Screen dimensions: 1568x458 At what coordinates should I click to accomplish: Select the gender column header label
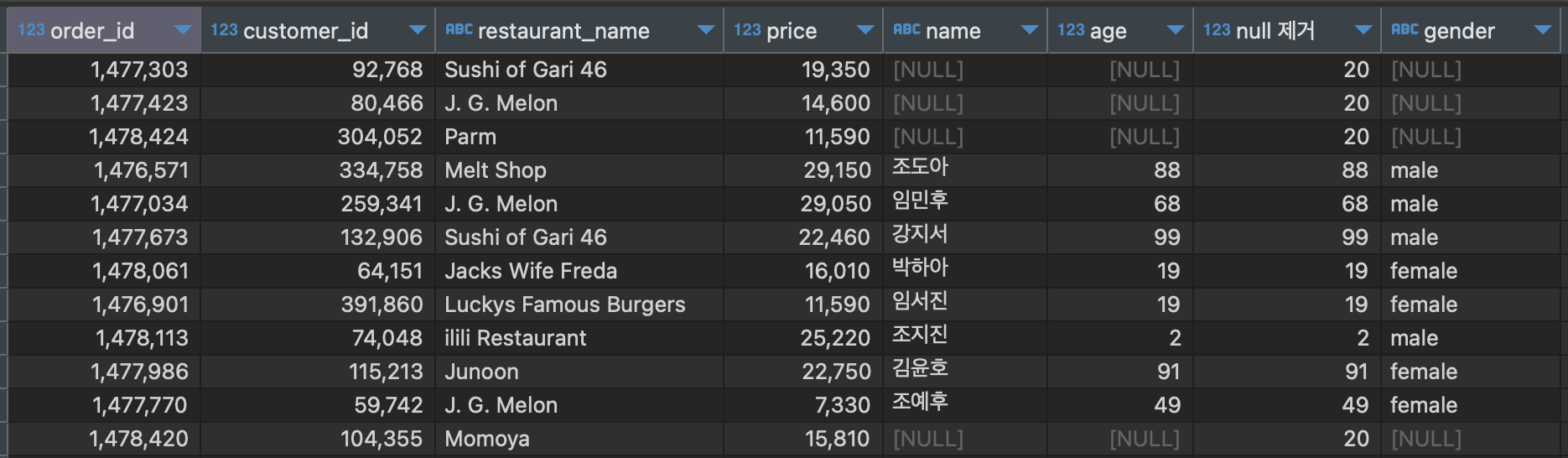click(1459, 31)
